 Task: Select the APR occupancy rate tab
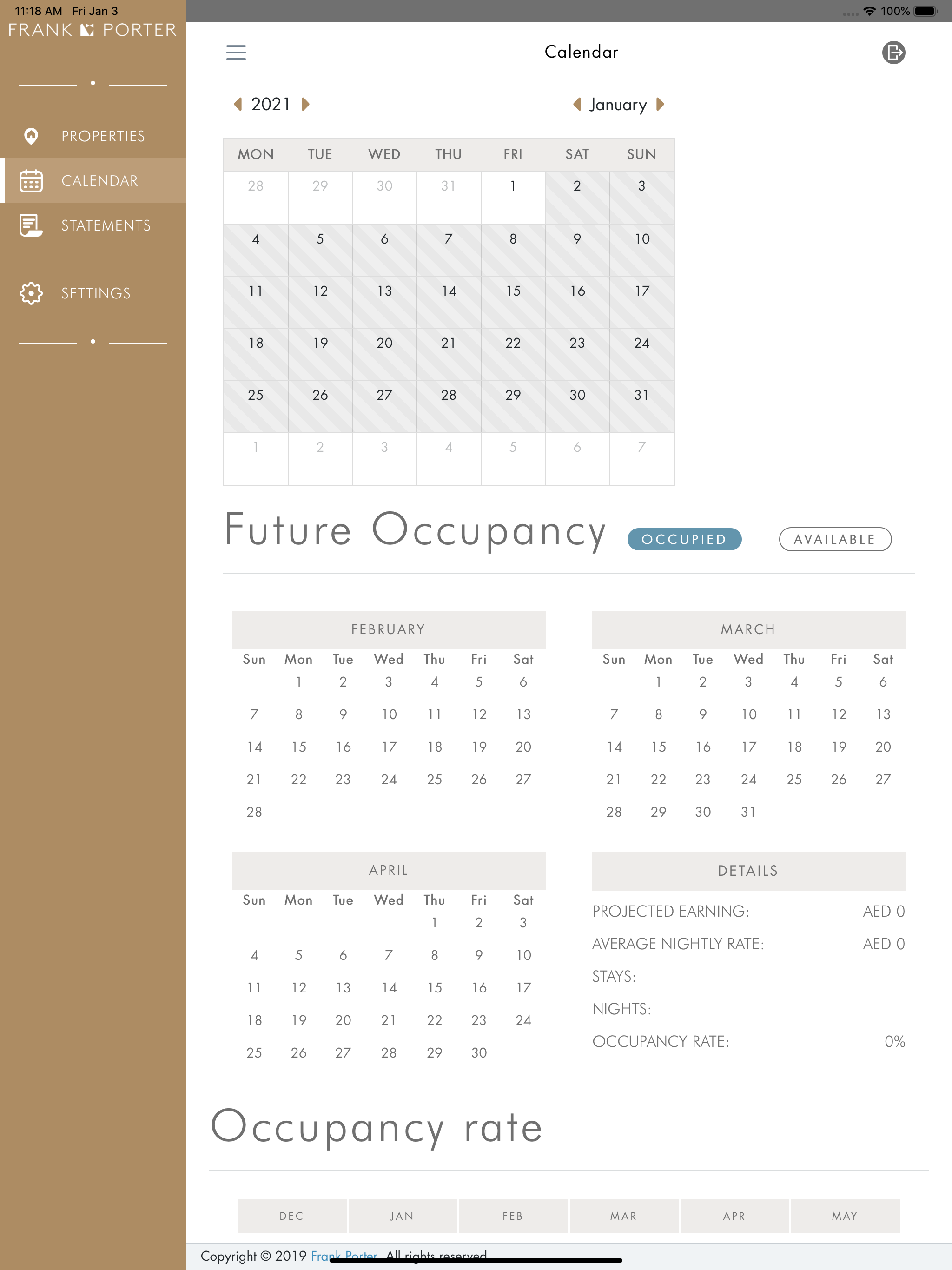734,1216
